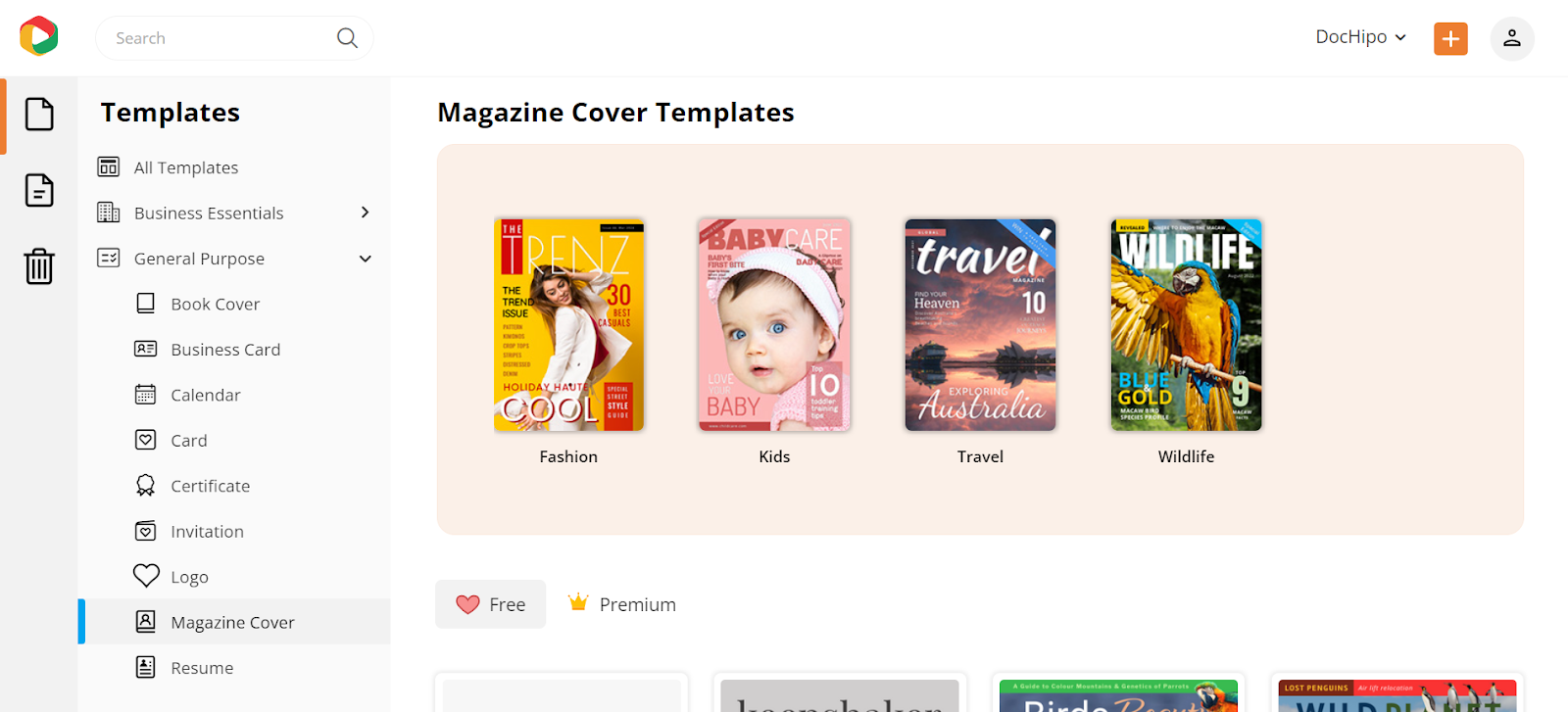Select Magazine Cover in sidebar
Screen dimensions: 1568x712
[x=234, y=622]
